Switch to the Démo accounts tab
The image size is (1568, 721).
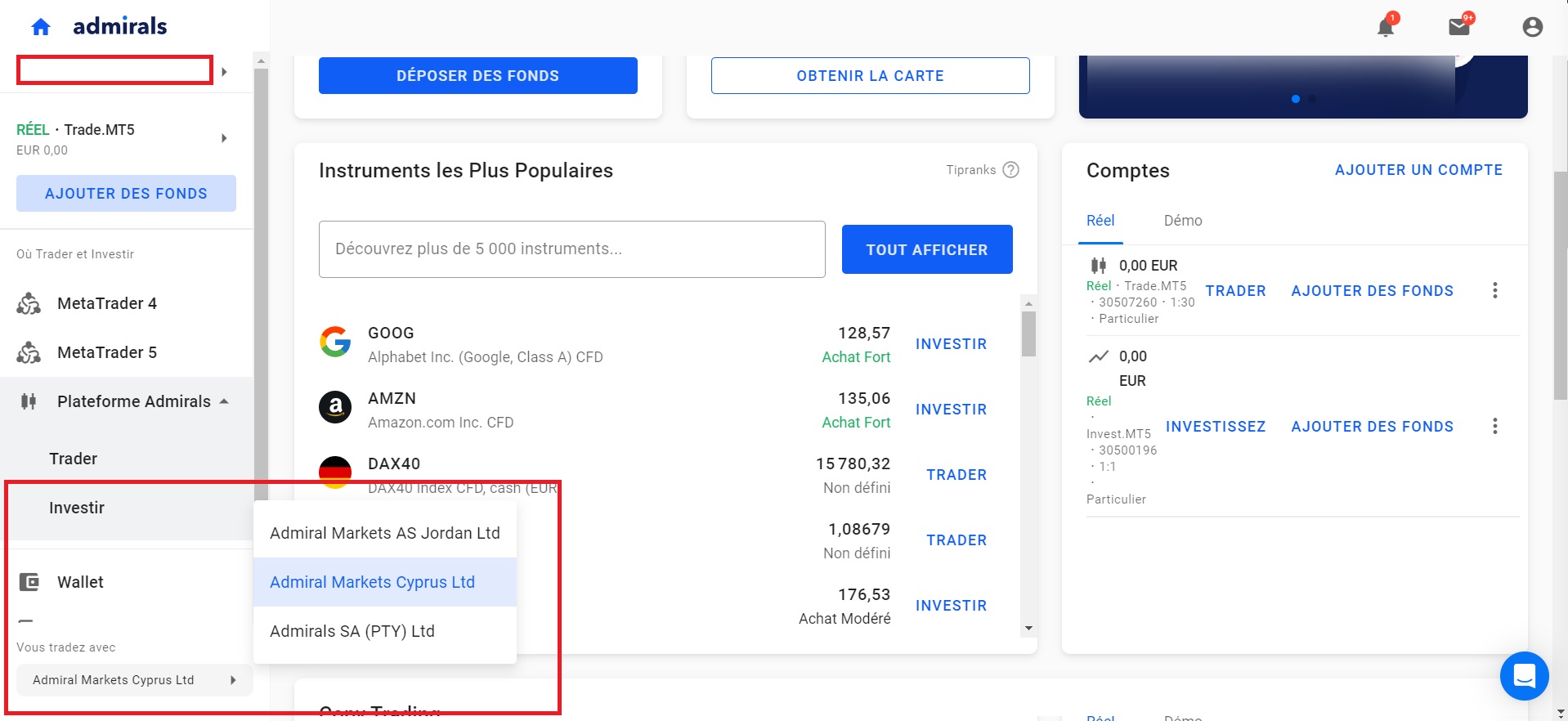[1183, 221]
